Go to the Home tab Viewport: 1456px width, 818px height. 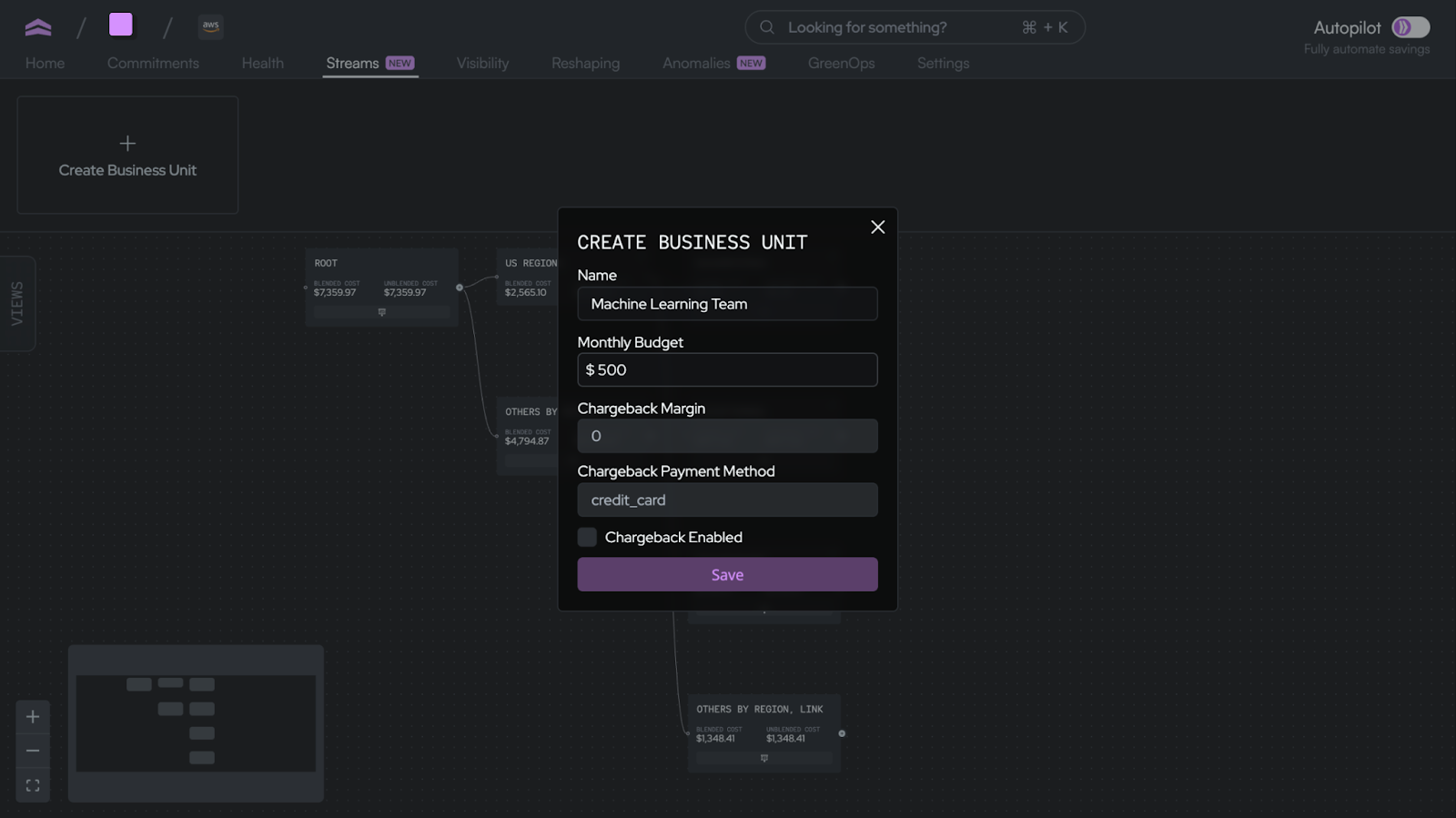tap(45, 63)
